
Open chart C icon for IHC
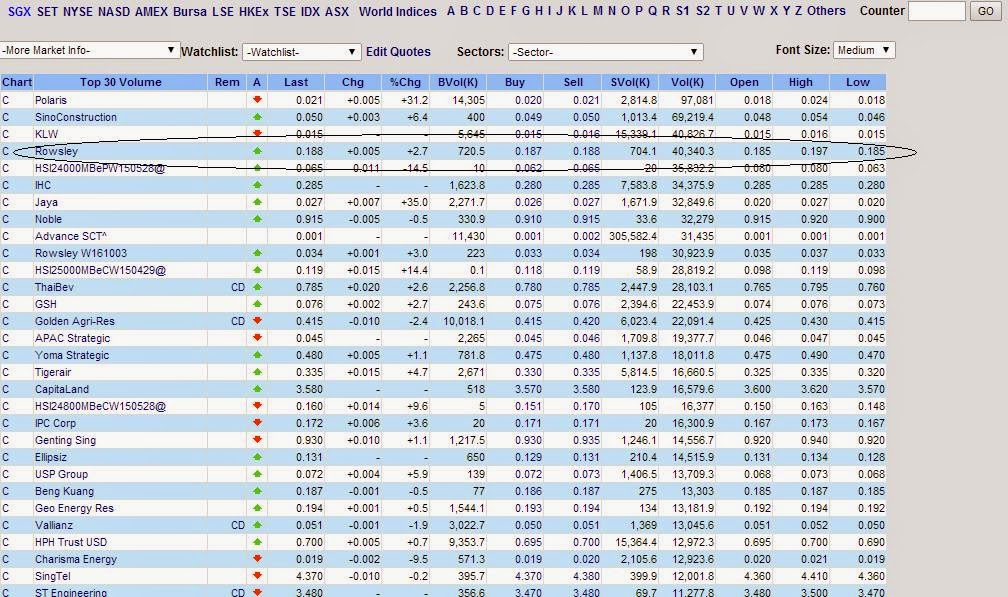pyautogui.click(x=6, y=185)
